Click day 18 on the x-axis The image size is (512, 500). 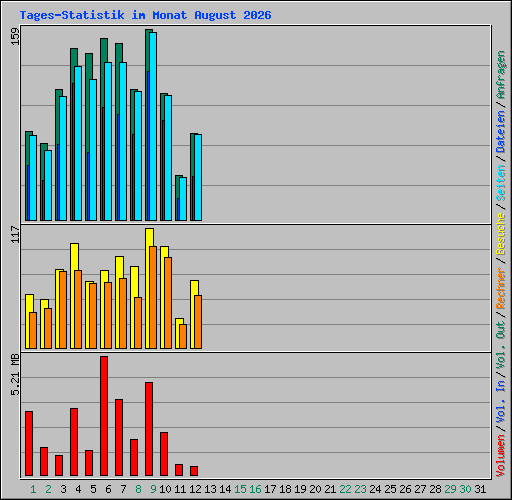285,489
